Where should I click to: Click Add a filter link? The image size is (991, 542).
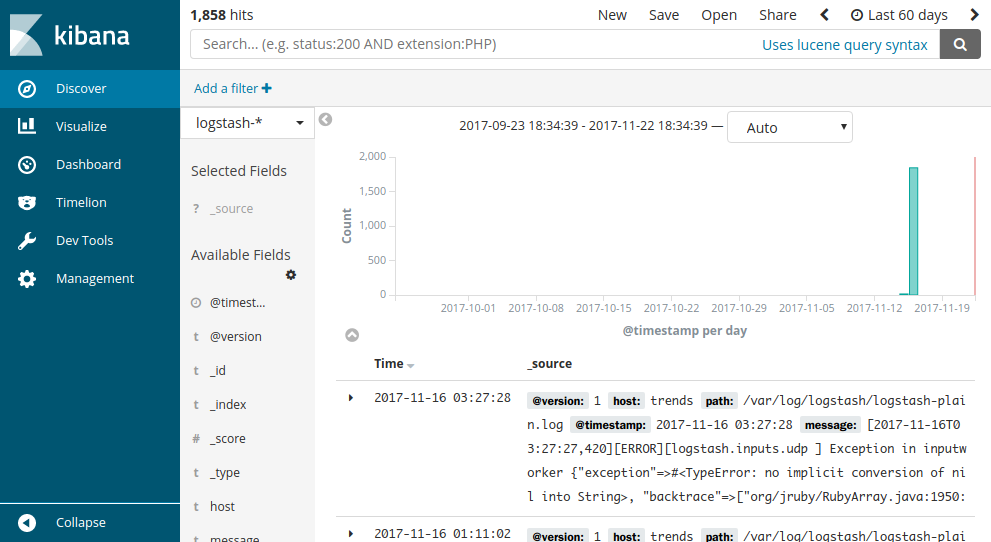[232, 88]
